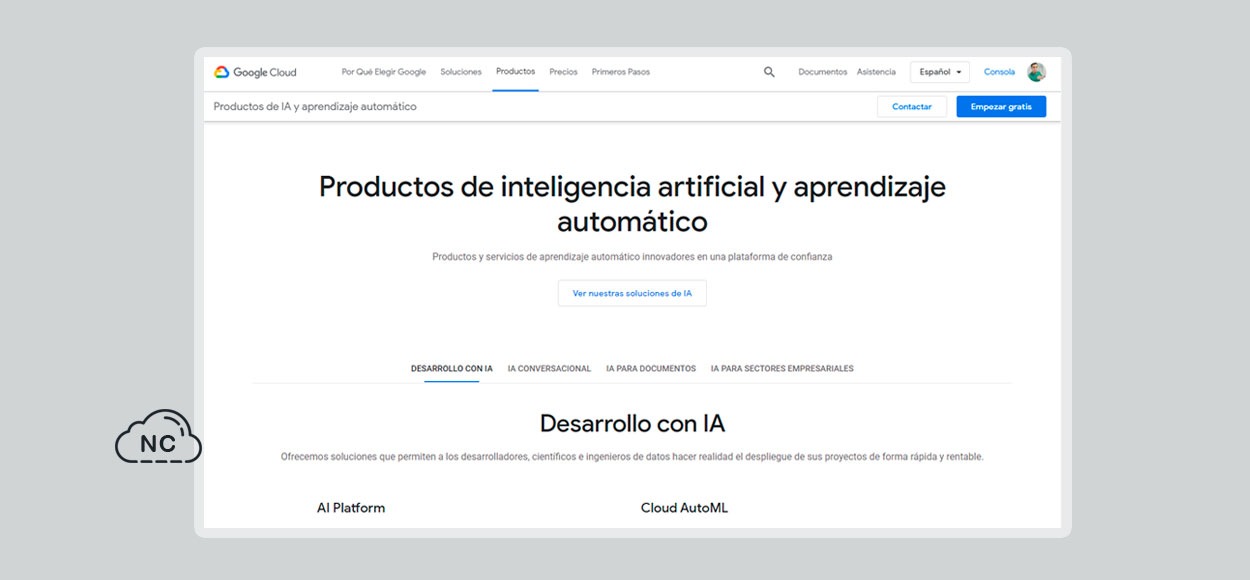Switch to the IA para Documentos tab
This screenshot has height=580, width=1250.
click(651, 369)
